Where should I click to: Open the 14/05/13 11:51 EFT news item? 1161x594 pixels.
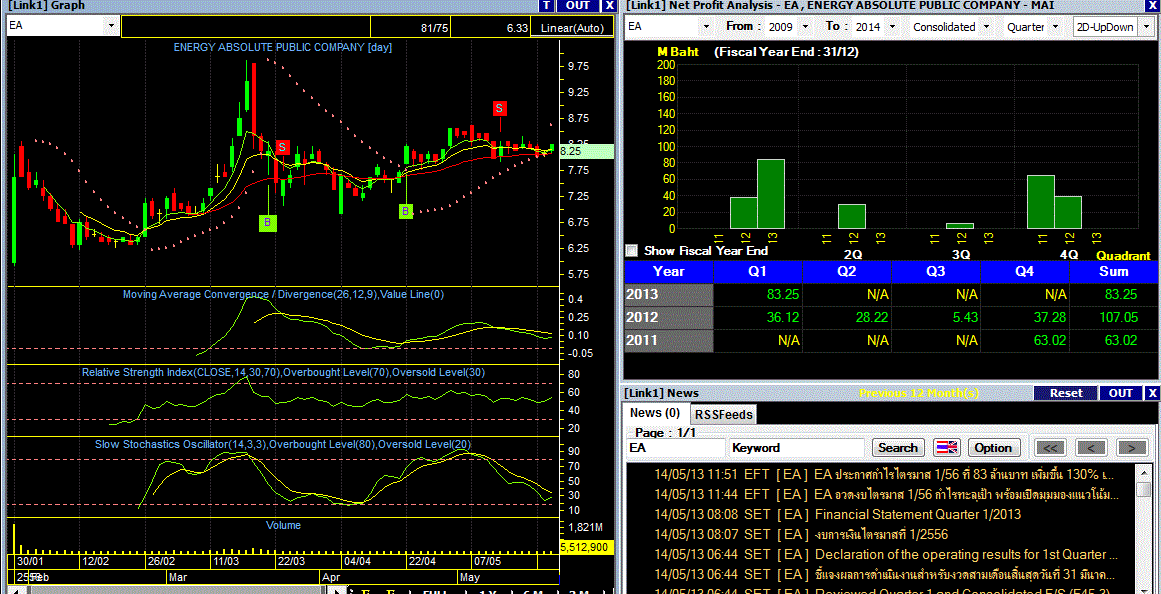[x=880, y=474]
